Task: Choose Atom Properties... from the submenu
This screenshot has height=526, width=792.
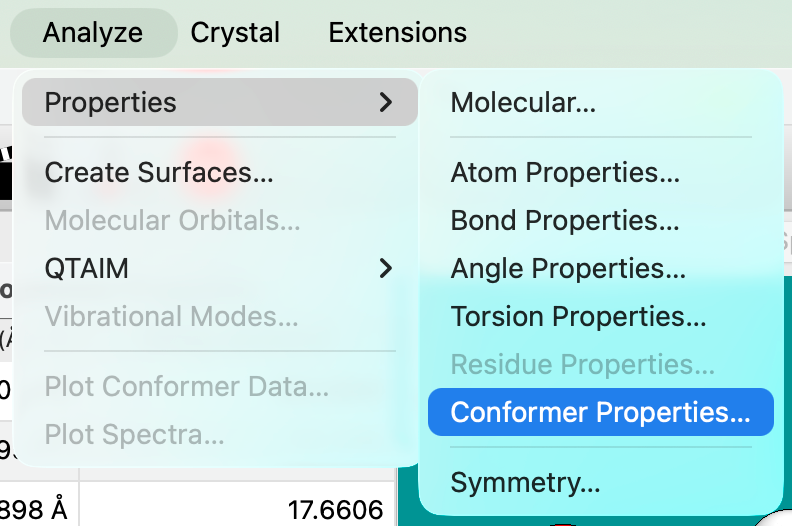Action: (x=565, y=172)
